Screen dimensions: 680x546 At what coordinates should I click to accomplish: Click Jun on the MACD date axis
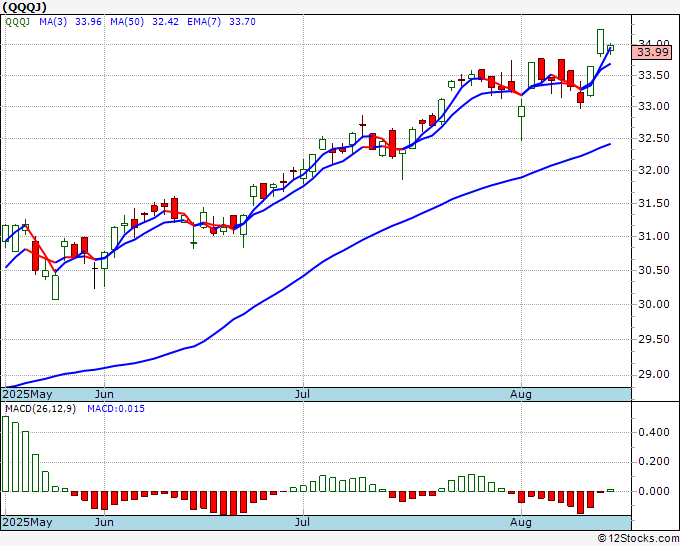[x=104, y=522]
